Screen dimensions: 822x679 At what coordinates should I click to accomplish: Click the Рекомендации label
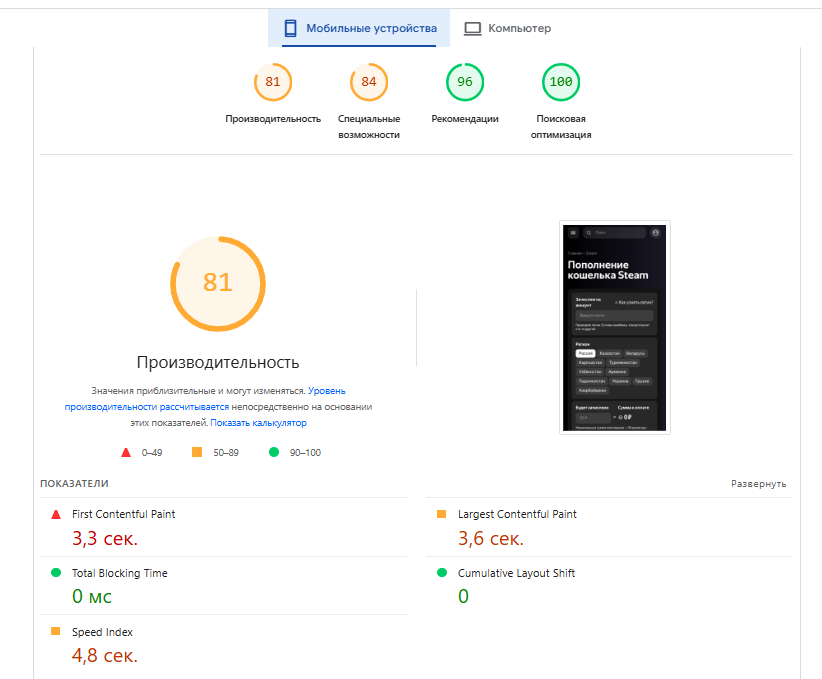(464, 119)
